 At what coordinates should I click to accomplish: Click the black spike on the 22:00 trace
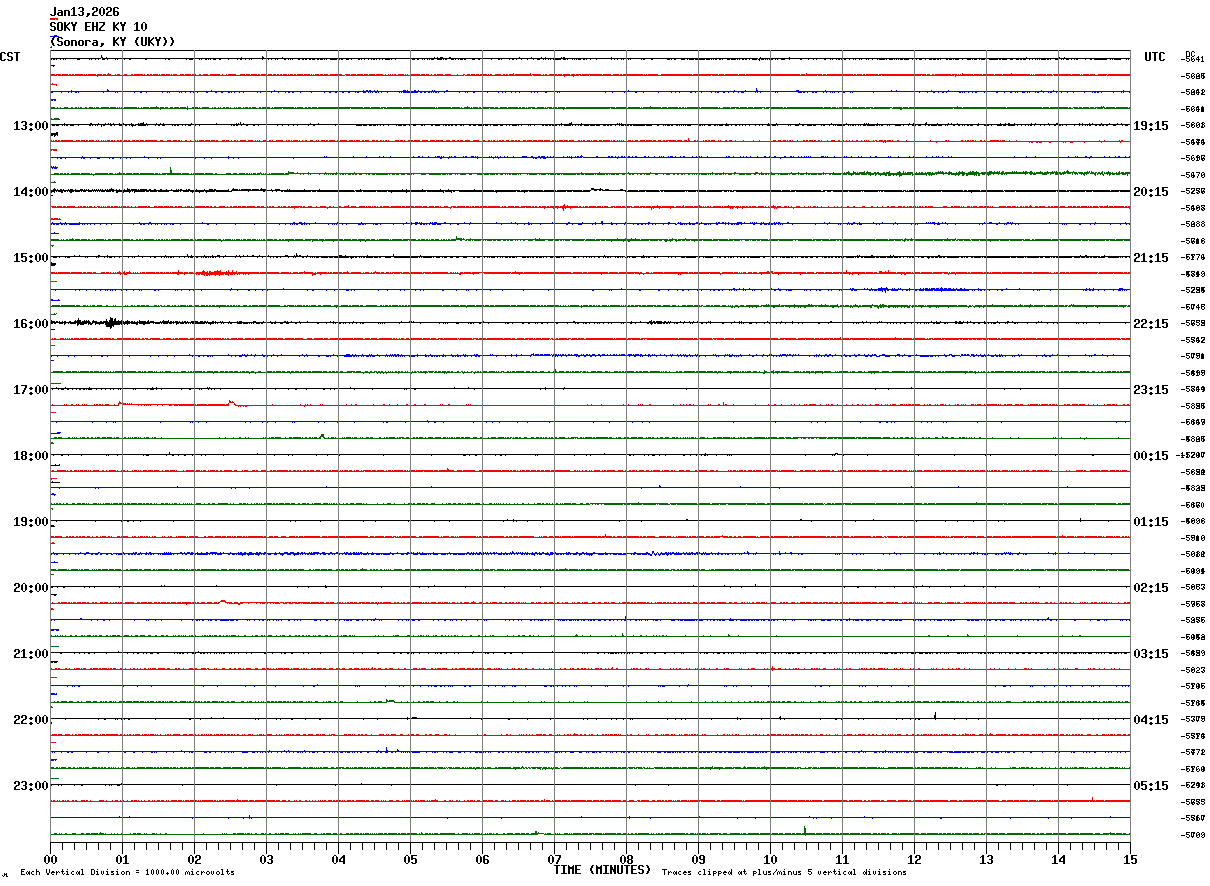935,715
